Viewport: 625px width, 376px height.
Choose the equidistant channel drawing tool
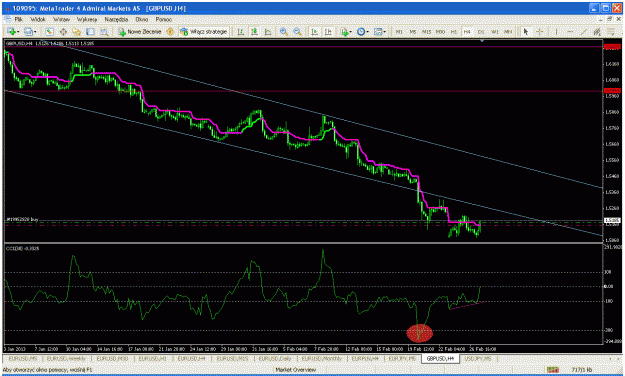point(597,32)
